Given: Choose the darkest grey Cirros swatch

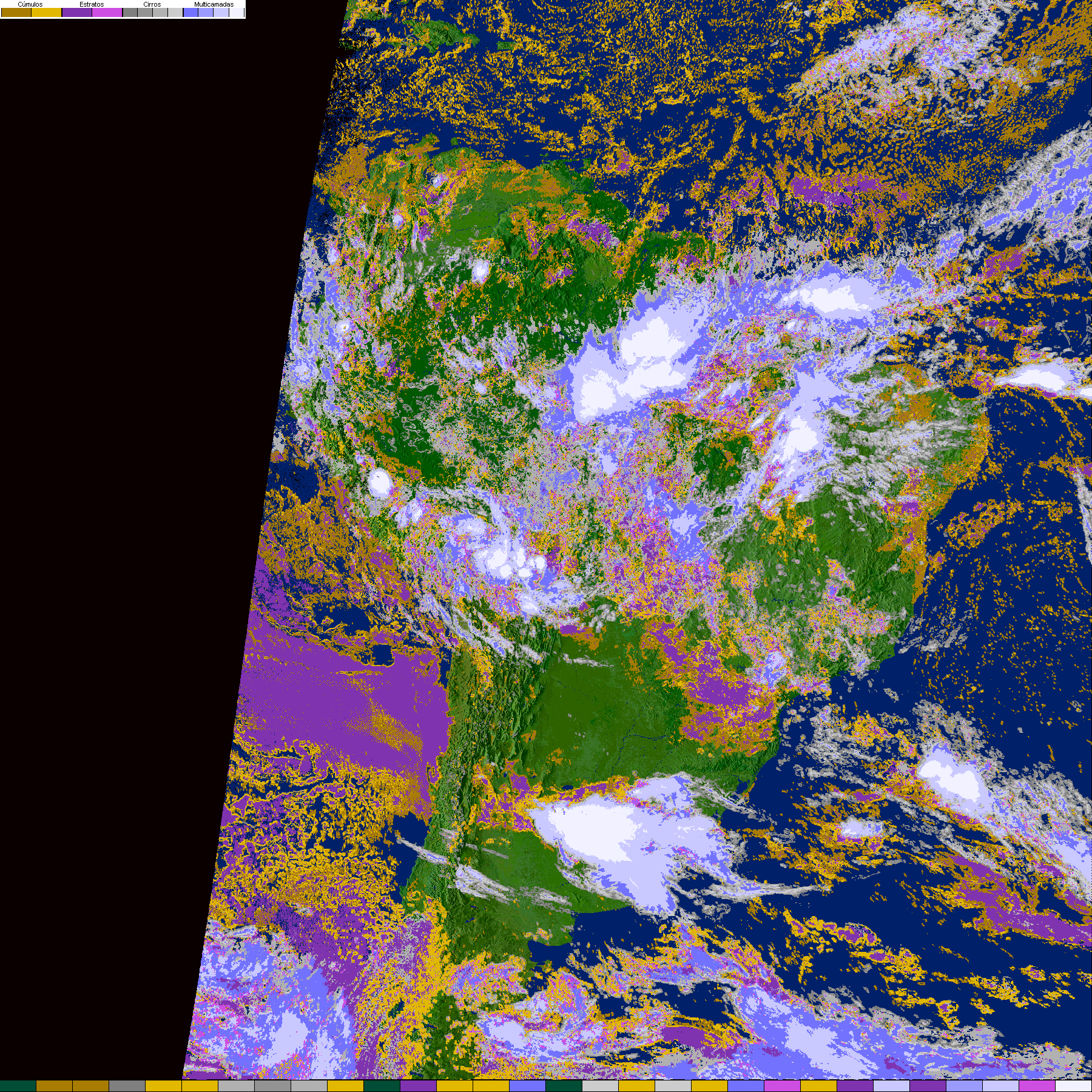Looking at the screenshot, I should [x=130, y=12].
